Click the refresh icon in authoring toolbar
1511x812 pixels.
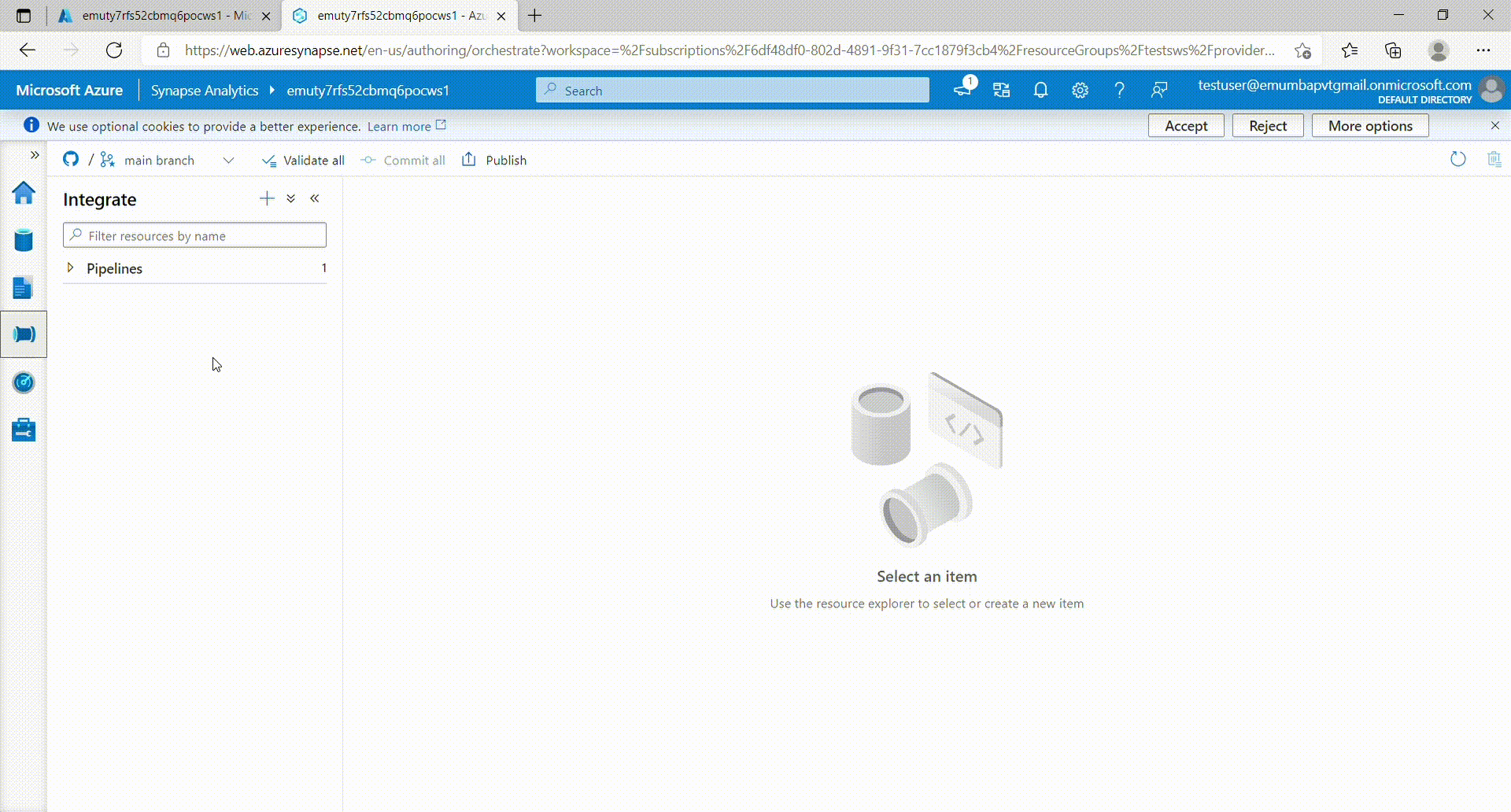tap(1458, 159)
